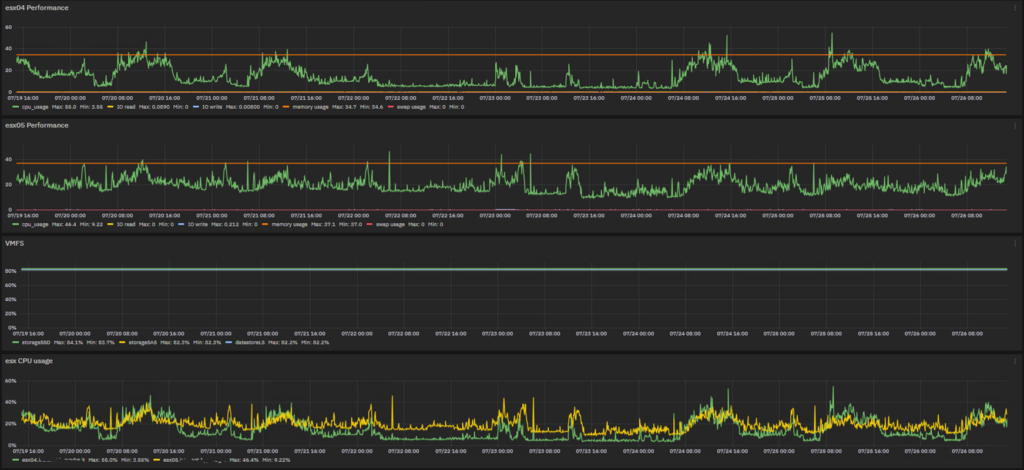Click 'Min: 9.22%' in esx CPU usage legend

[x=276, y=461]
